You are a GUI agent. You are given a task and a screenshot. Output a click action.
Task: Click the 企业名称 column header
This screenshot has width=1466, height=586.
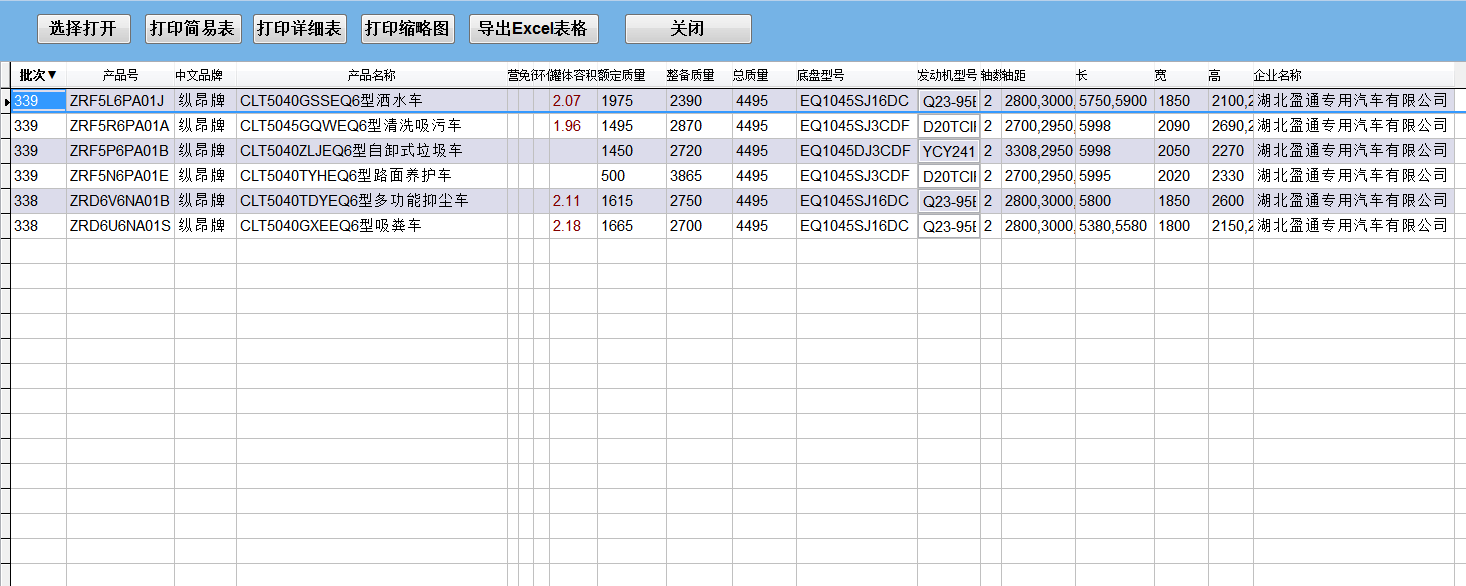1277,75
